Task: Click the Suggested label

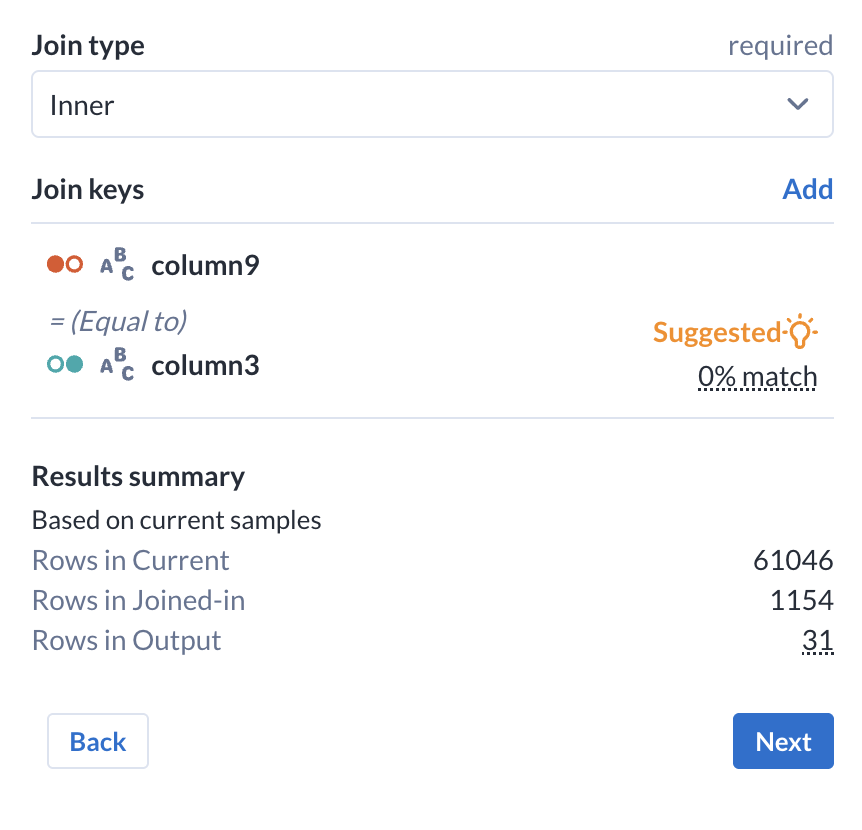Action: [717, 332]
